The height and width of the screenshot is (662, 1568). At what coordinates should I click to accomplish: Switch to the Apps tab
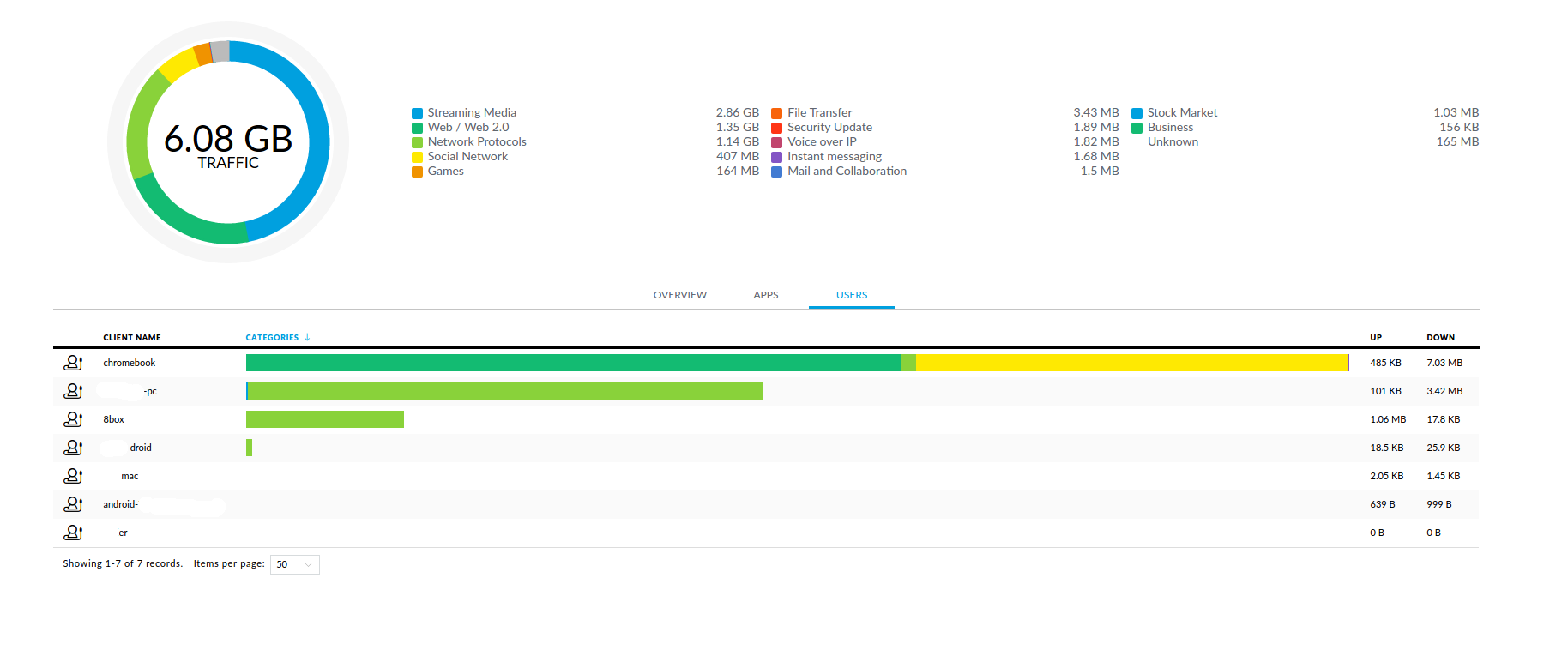(765, 295)
